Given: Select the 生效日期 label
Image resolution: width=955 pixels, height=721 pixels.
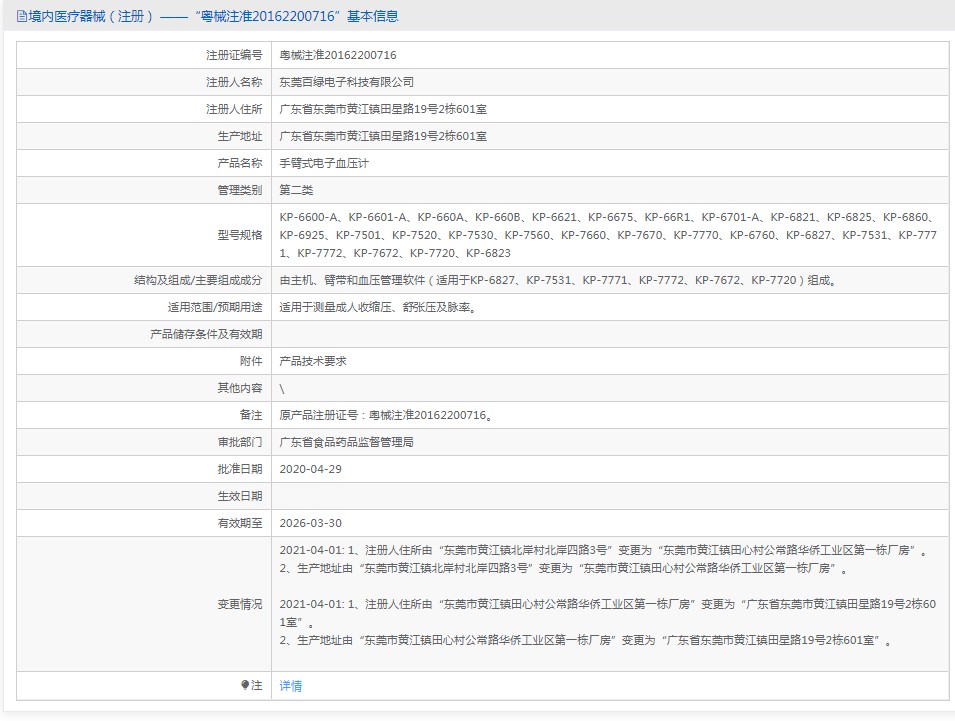Looking at the screenshot, I should 240,496.
